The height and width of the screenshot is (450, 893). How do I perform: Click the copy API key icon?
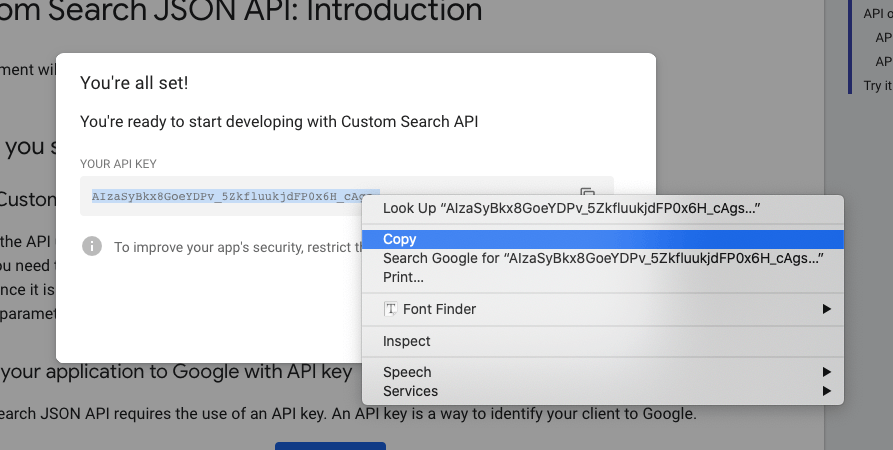point(587,194)
